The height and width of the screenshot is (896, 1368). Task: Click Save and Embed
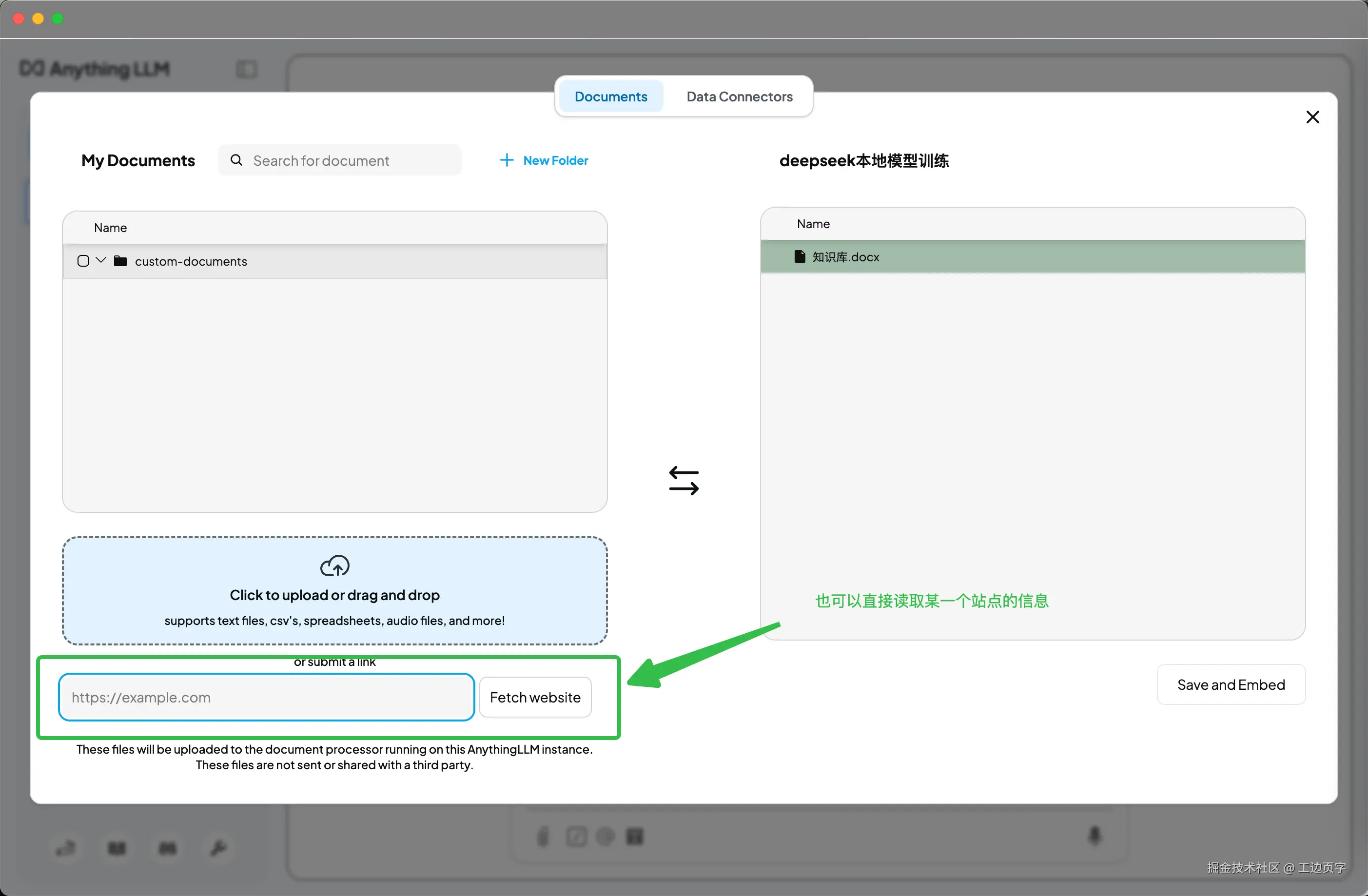pyautogui.click(x=1231, y=684)
